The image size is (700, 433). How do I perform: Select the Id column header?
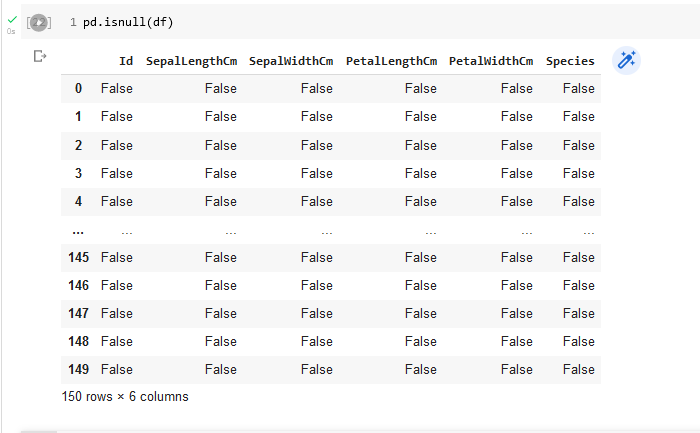125,61
